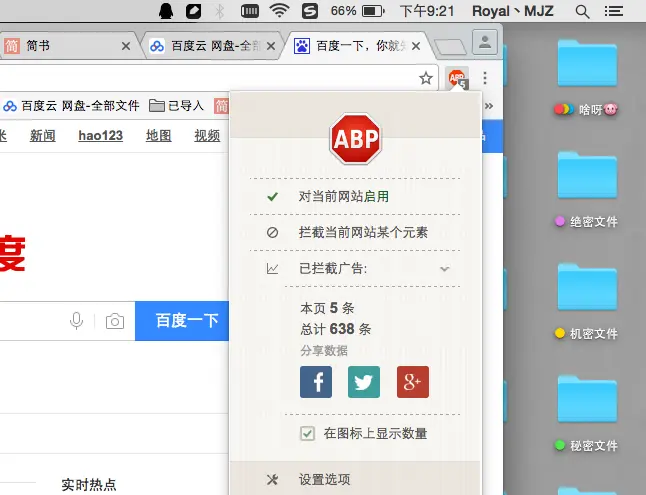Click the block element circle-slash icon
The image size is (646, 495).
[x=272, y=232]
